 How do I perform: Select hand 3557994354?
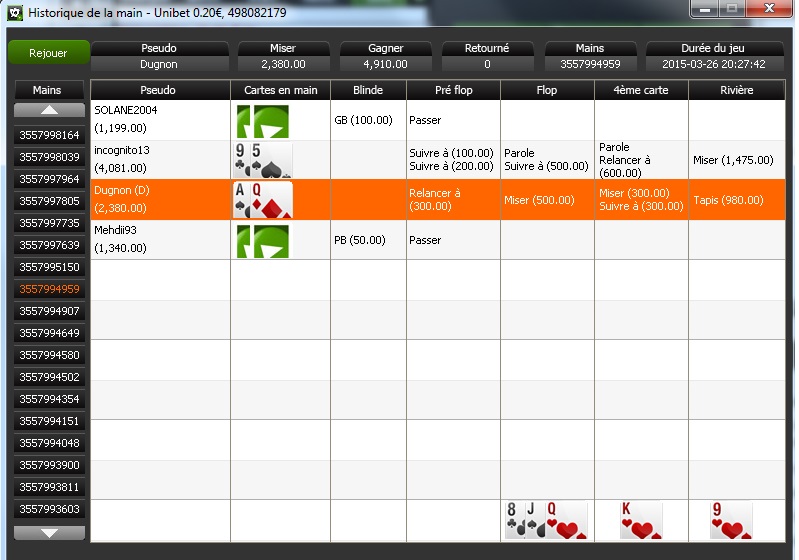coord(49,399)
